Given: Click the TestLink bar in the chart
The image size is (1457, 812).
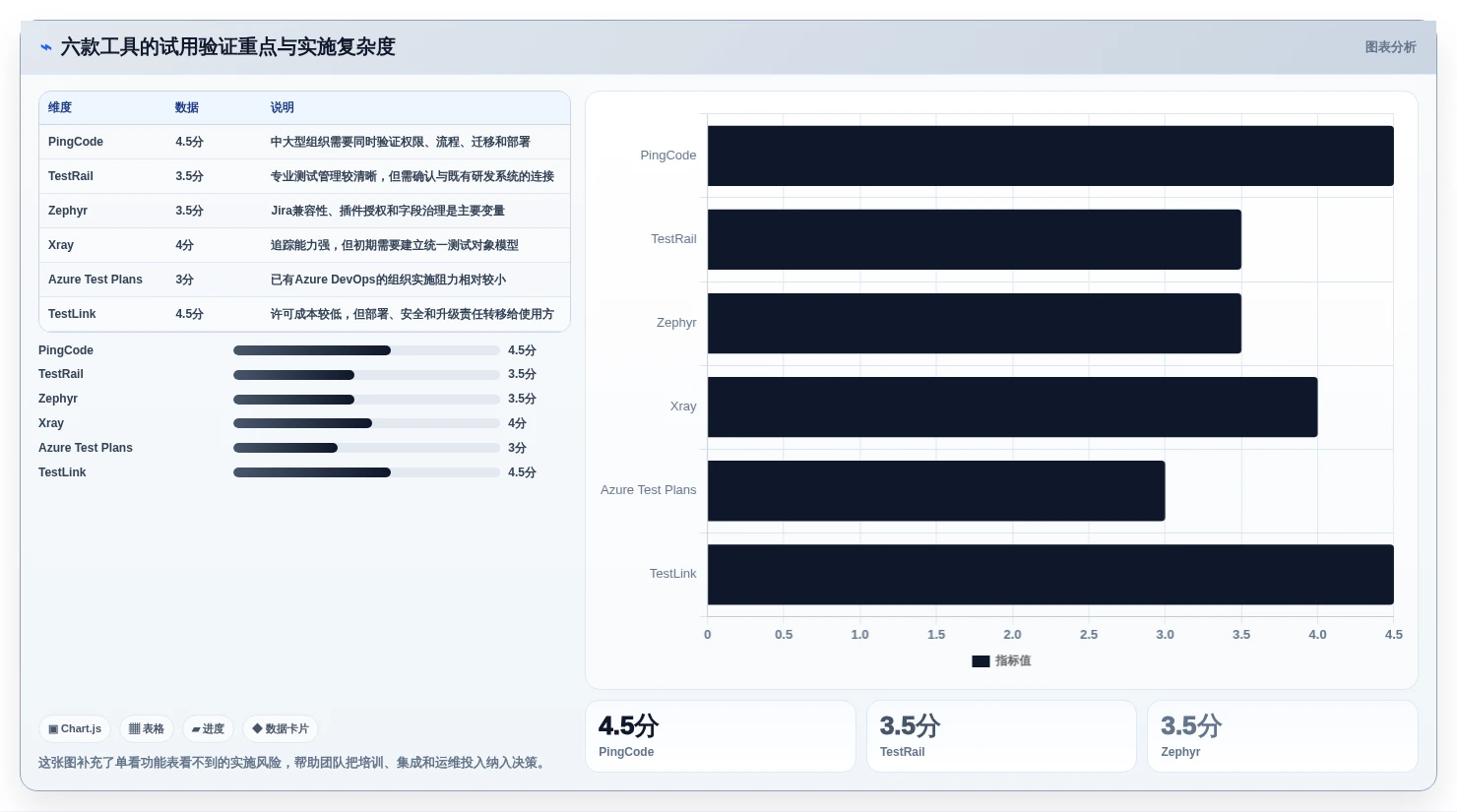Looking at the screenshot, I should (1050, 574).
